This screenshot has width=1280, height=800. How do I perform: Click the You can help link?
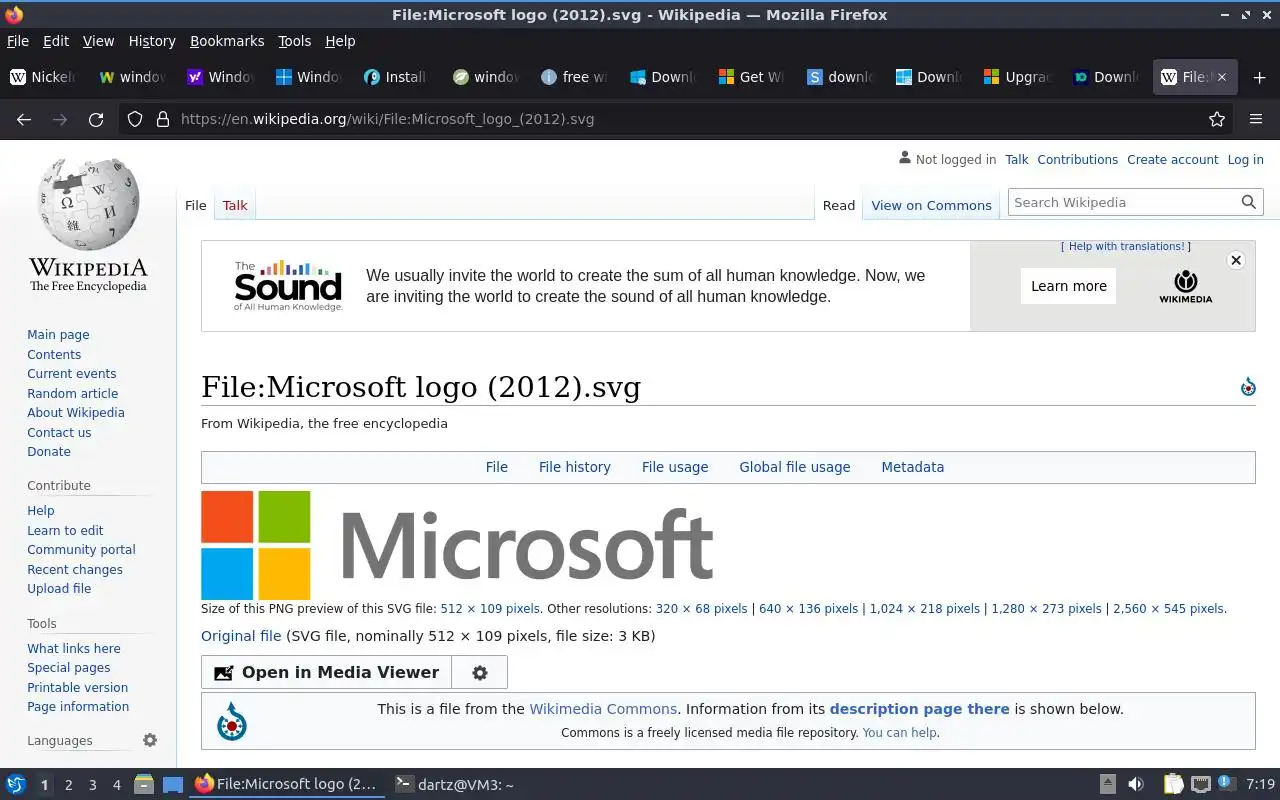(900, 732)
